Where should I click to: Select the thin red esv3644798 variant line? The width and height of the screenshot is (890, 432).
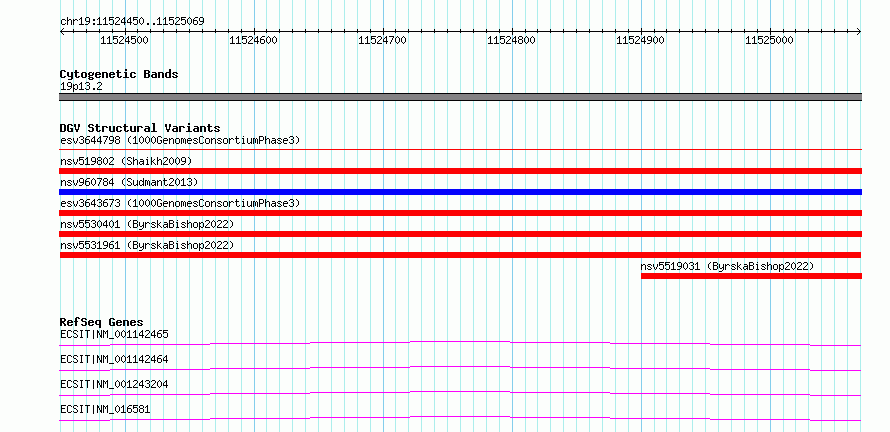pos(460,150)
